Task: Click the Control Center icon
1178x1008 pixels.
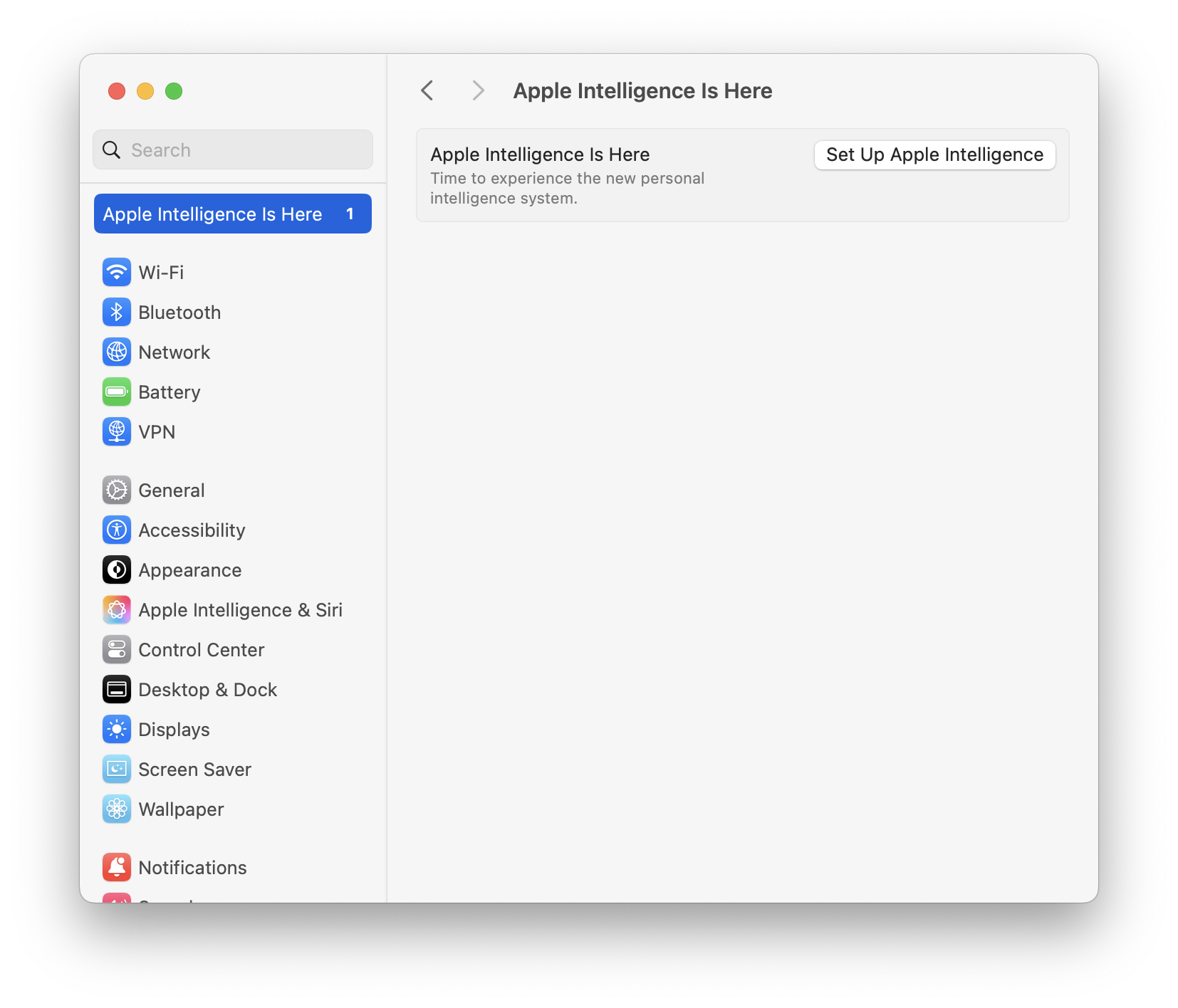Action: [117, 649]
